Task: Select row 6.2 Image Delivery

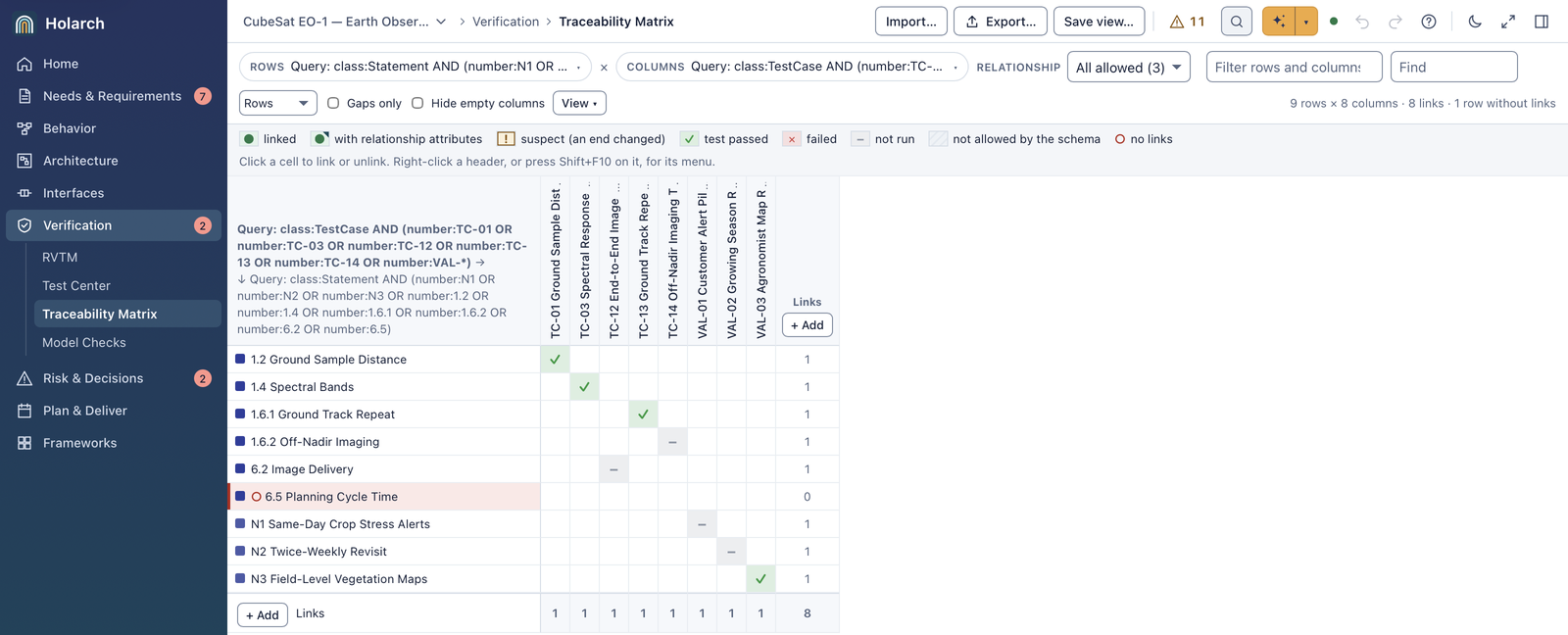Action: click(x=384, y=469)
